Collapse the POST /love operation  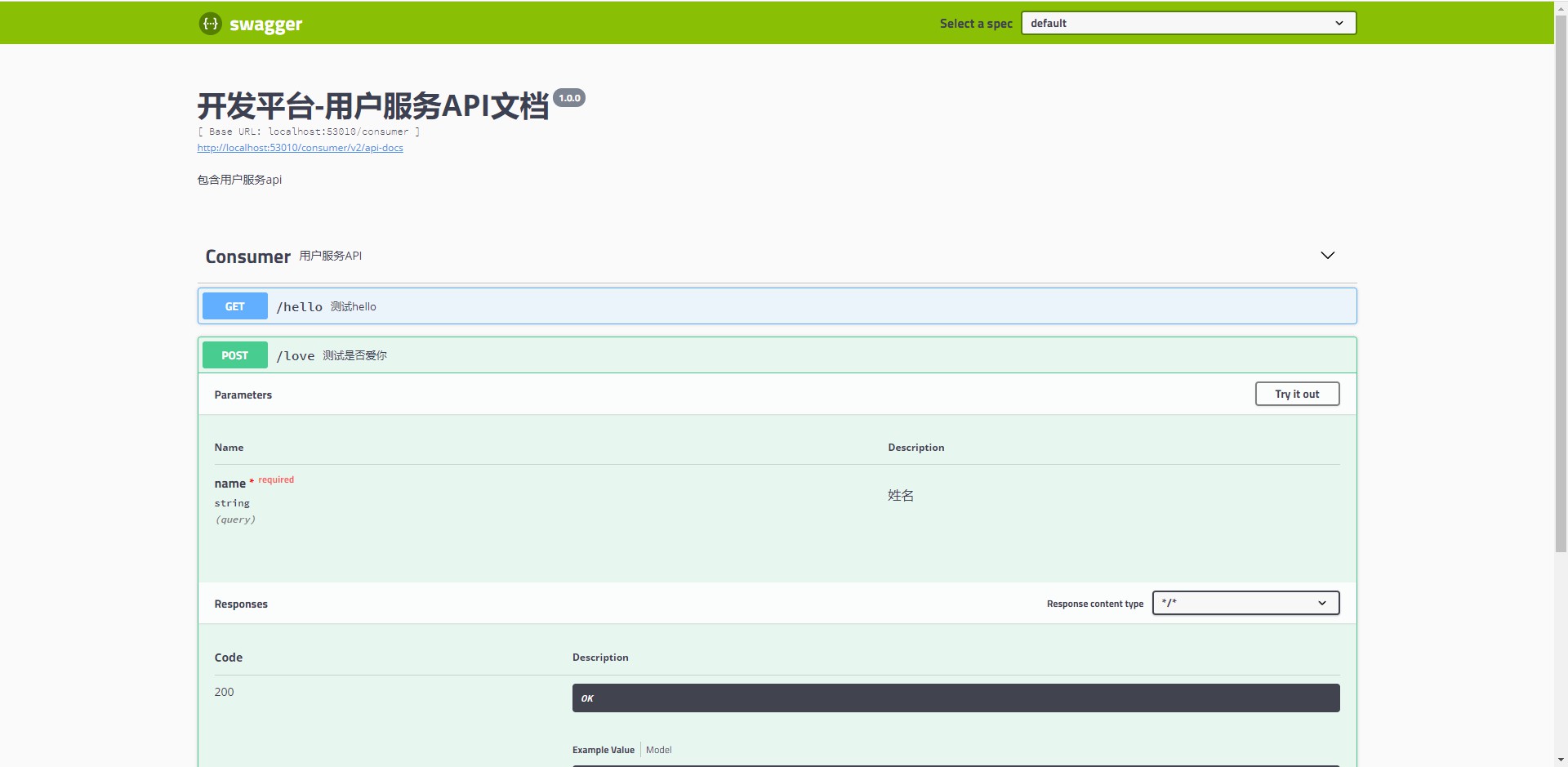(777, 355)
